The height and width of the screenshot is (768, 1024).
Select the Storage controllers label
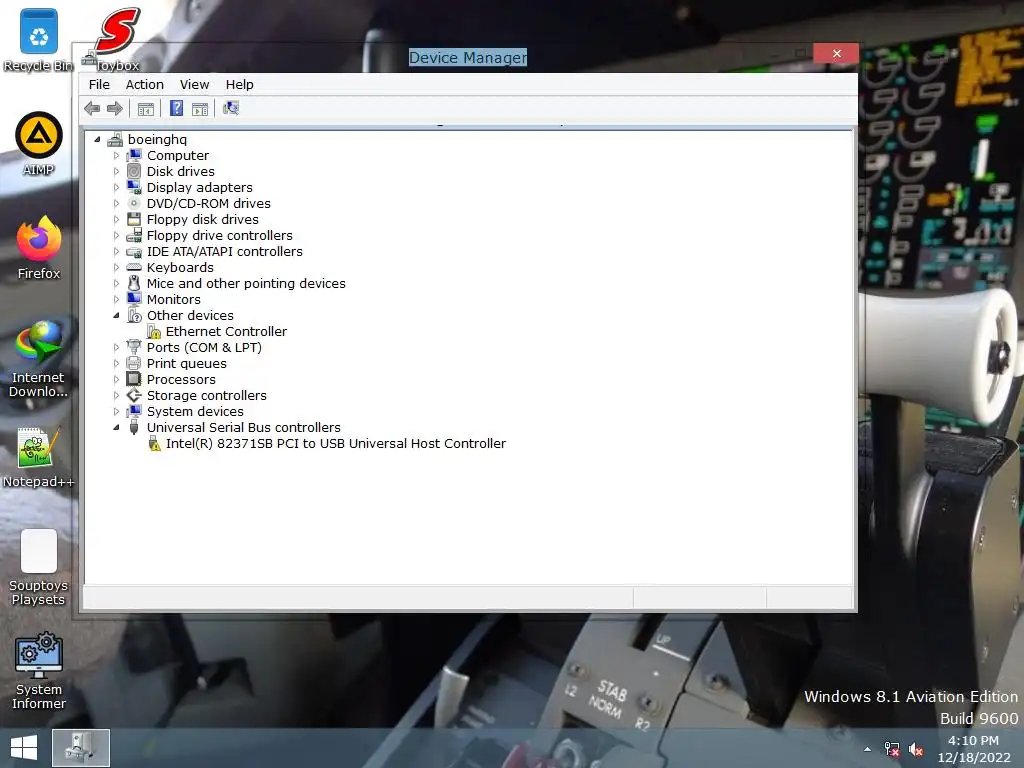[206, 395]
